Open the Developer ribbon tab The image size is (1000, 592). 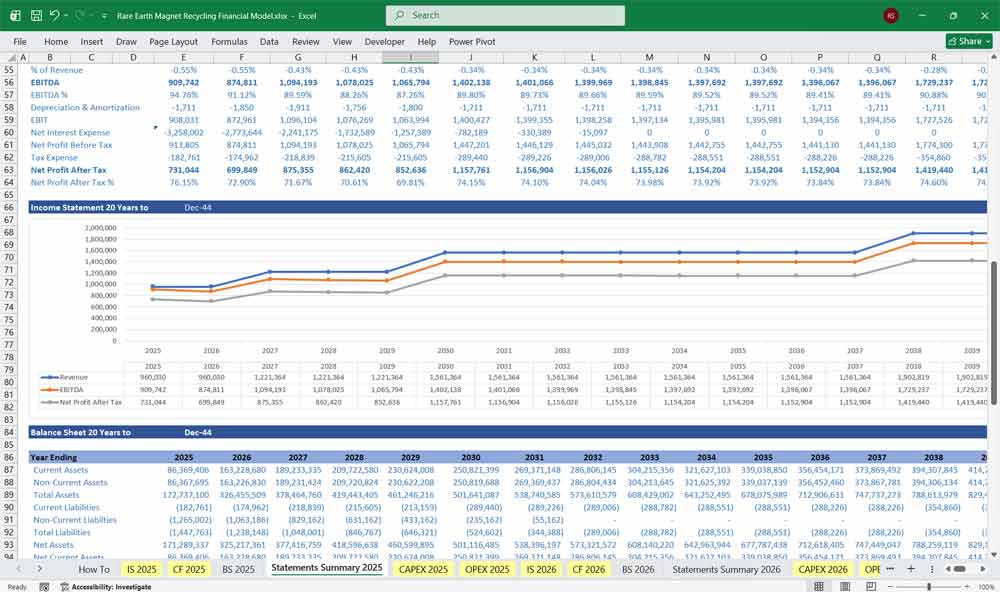point(387,41)
